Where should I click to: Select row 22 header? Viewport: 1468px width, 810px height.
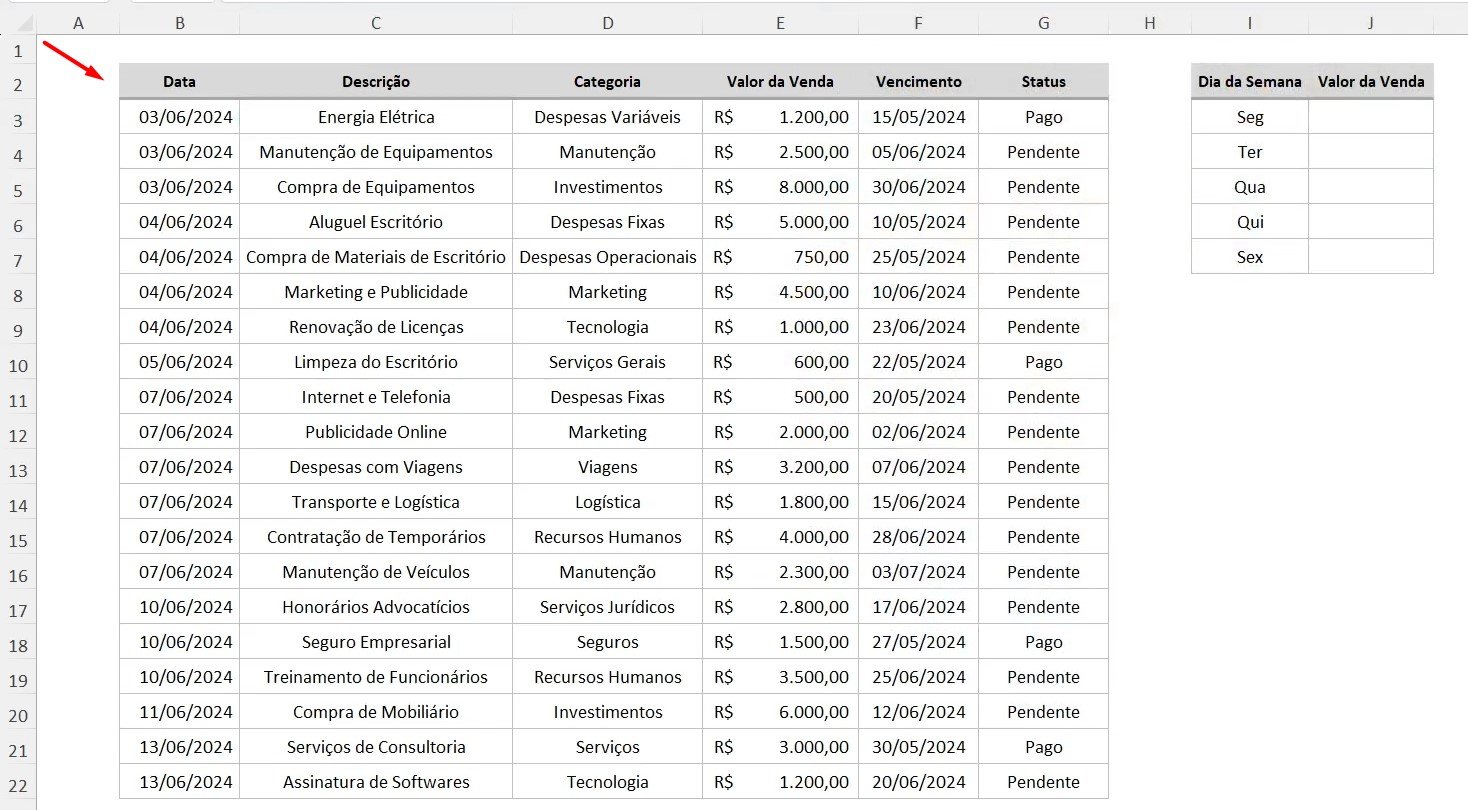[x=18, y=785]
